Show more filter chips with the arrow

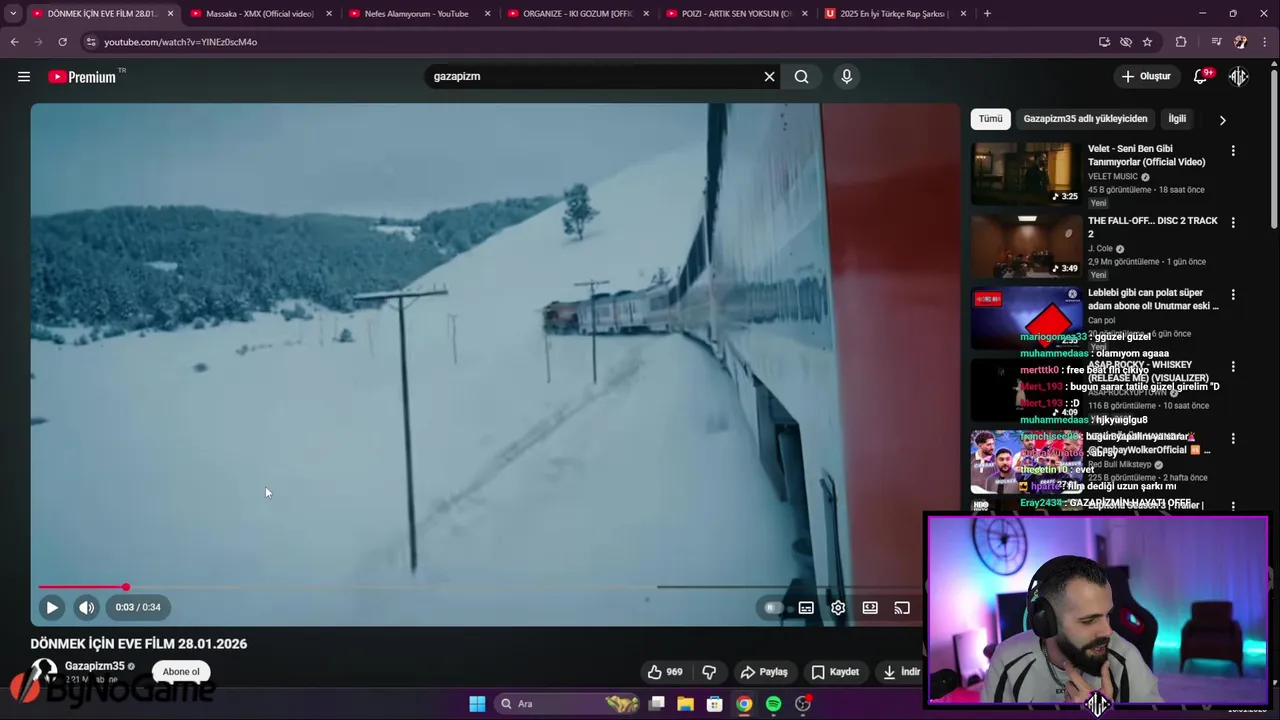click(1222, 120)
